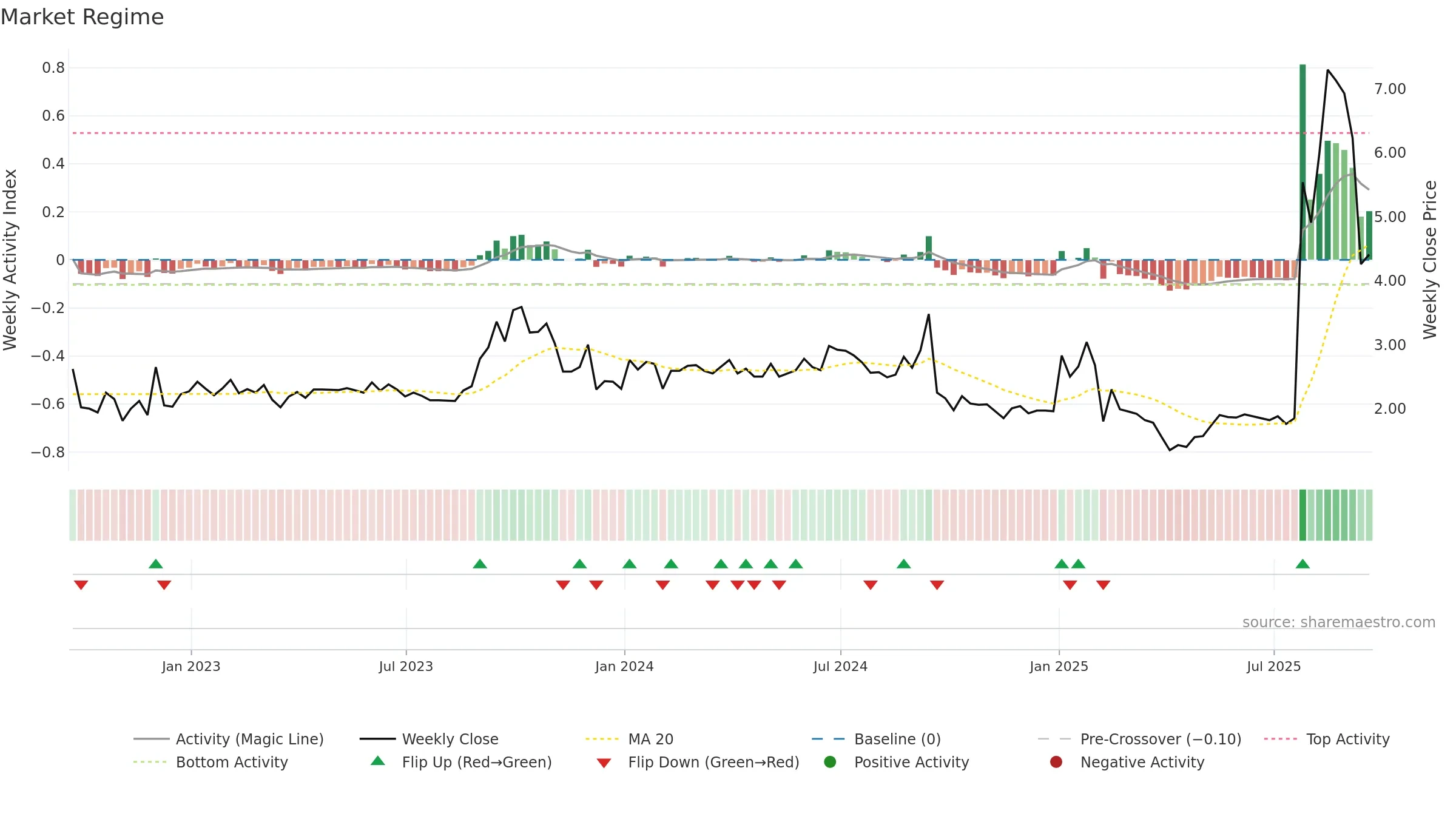Toggle the Baseline (0) legend entry
Screen dimensions: 1456x819
876,739
